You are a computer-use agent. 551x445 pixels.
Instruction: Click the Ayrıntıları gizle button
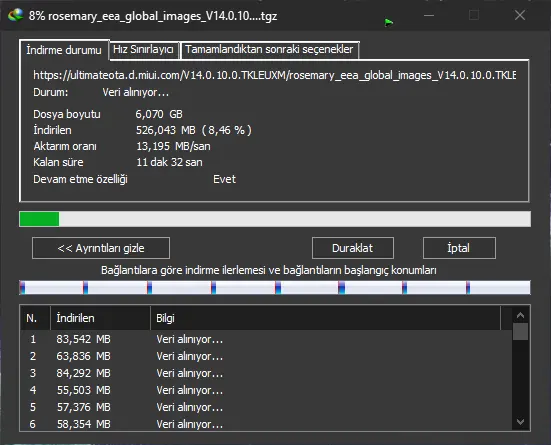pos(101,248)
